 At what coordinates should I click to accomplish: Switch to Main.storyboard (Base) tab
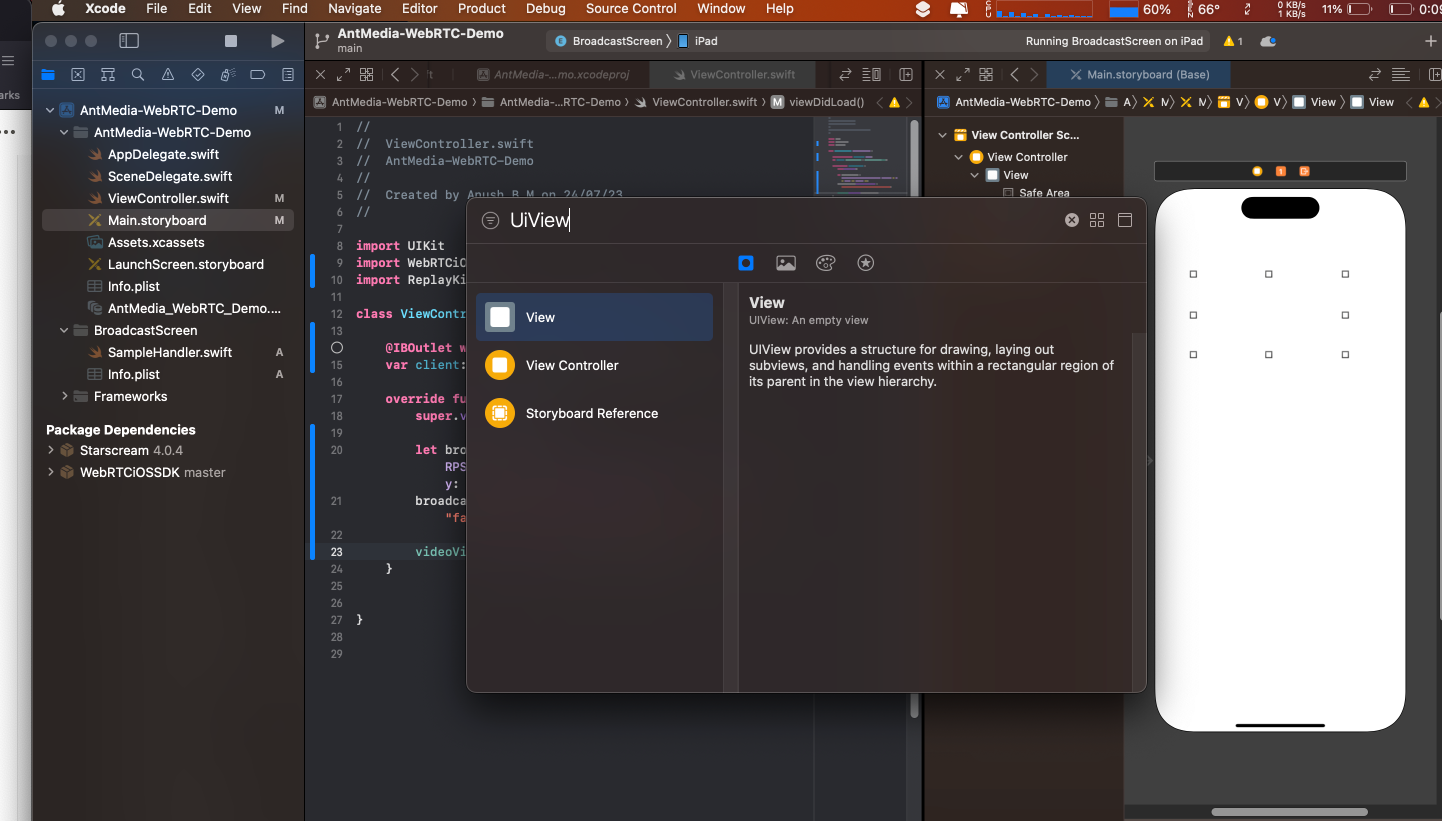[x=1139, y=75]
